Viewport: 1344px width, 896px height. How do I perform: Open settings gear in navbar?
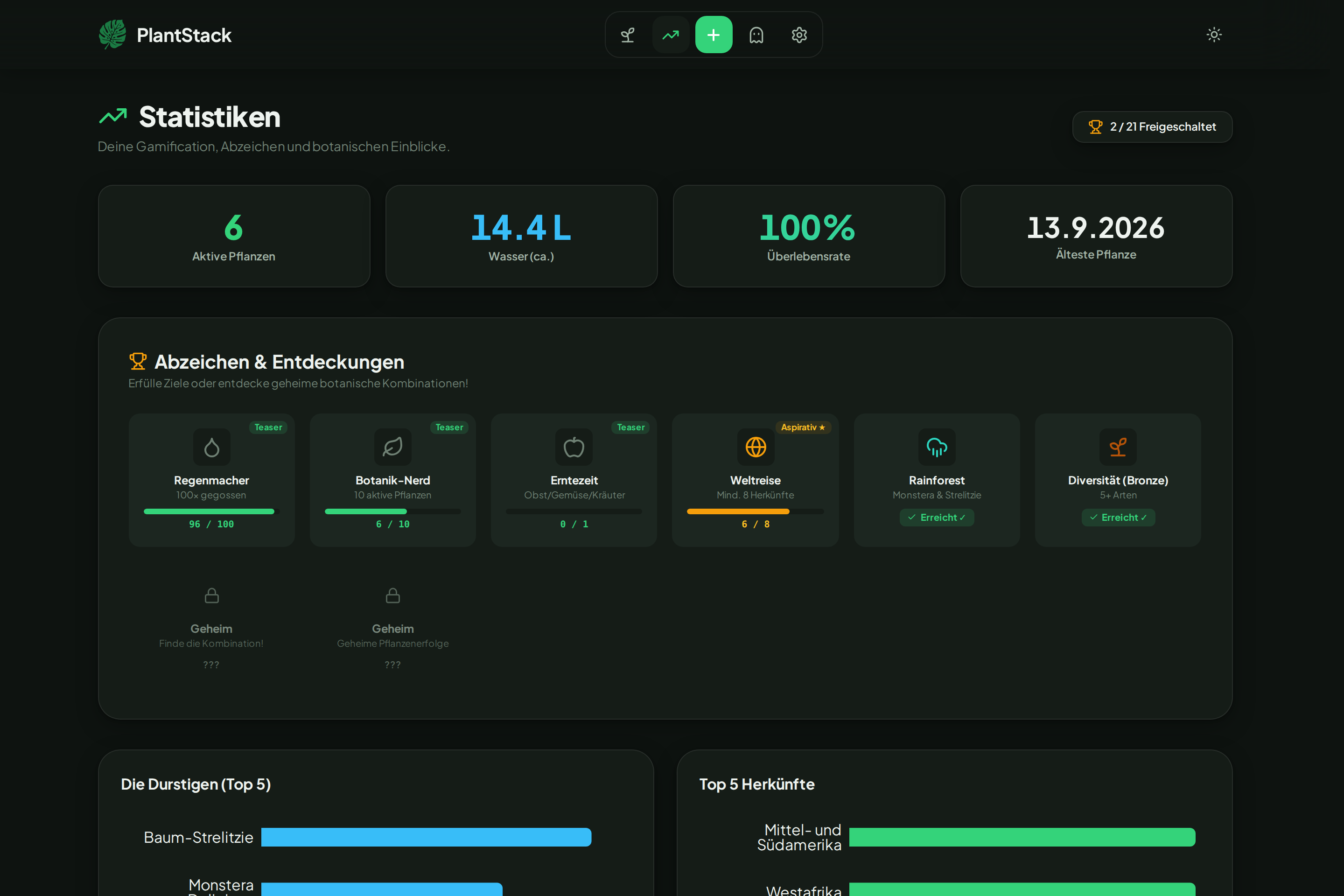click(x=799, y=35)
